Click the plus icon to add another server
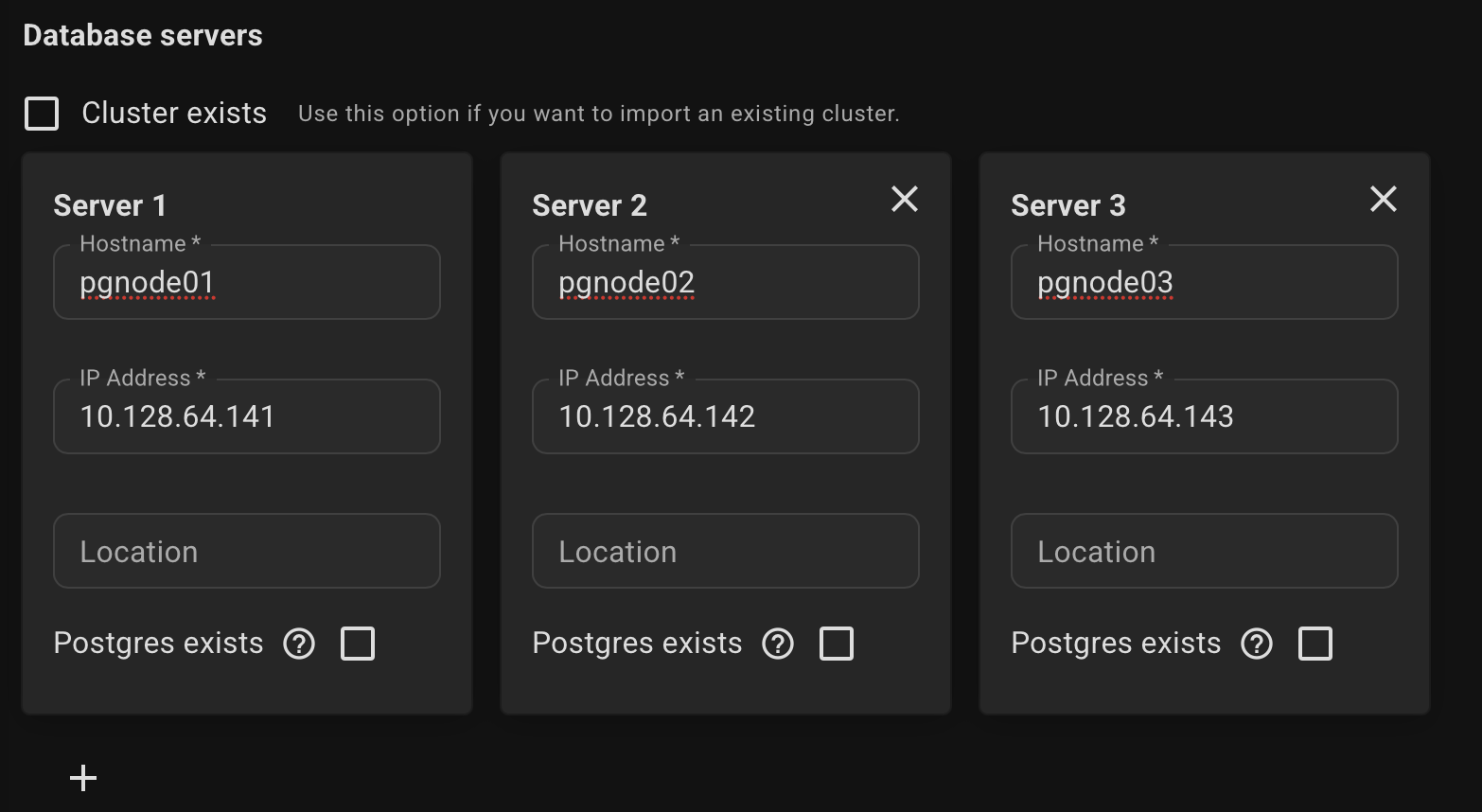 point(83,777)
